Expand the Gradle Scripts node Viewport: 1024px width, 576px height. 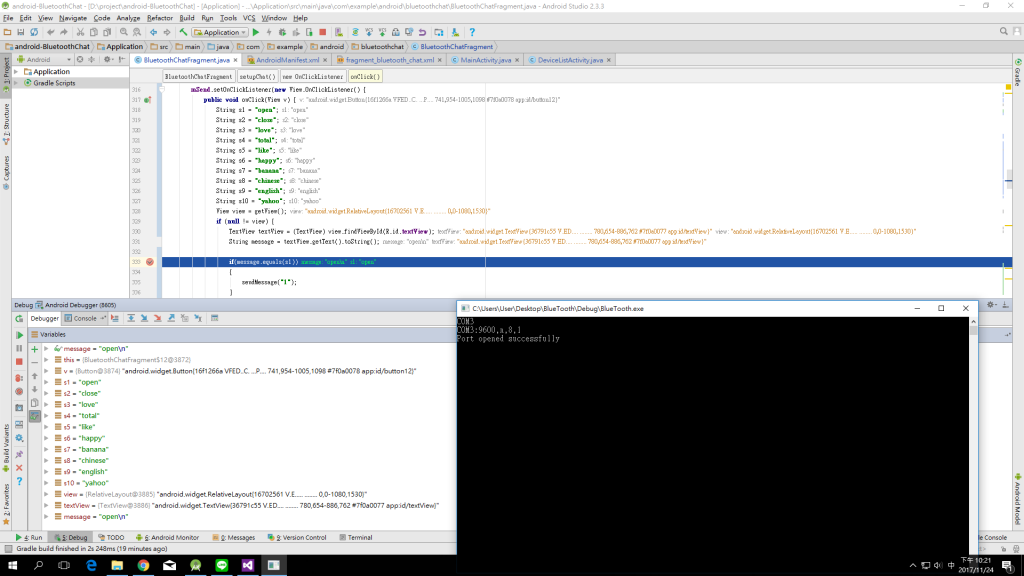16,83
